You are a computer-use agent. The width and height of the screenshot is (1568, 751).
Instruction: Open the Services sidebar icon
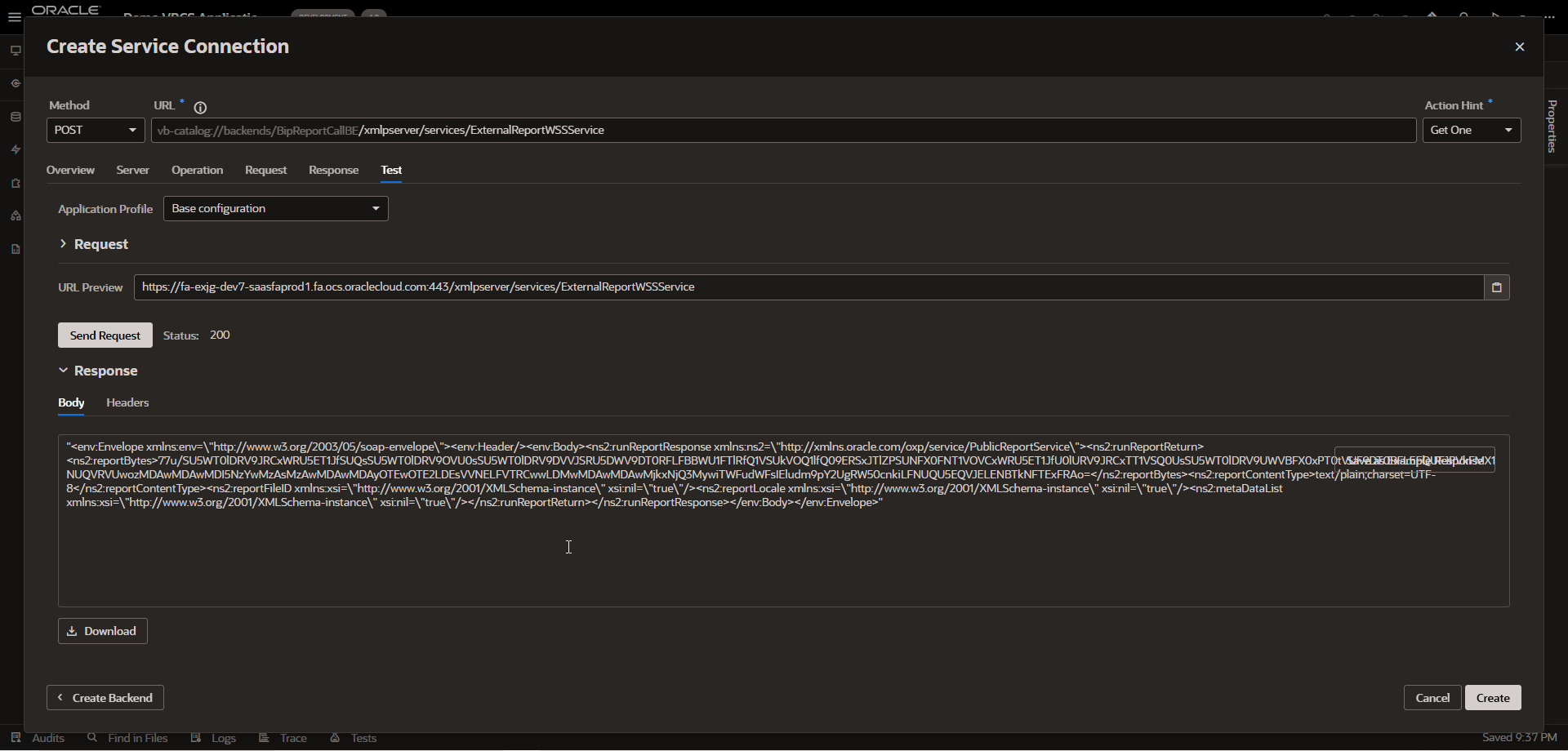pos(16,83)
